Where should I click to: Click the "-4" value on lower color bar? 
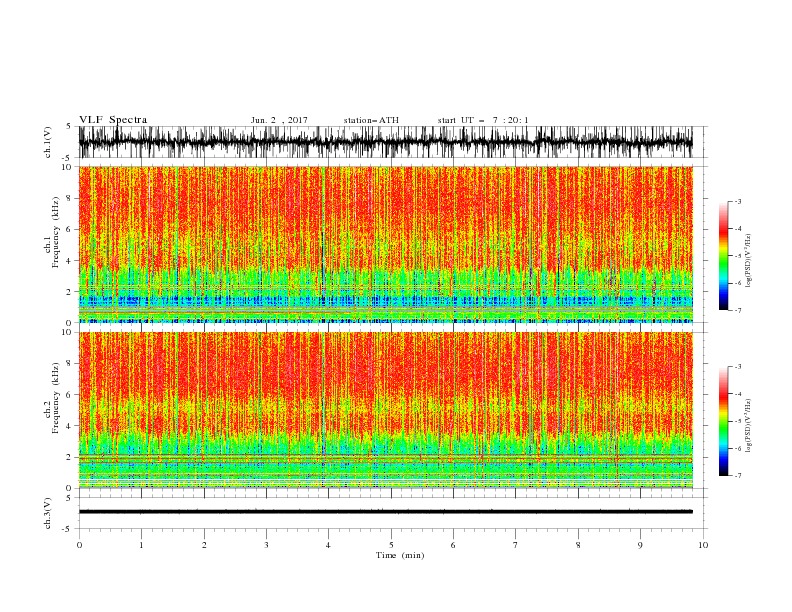738,394
